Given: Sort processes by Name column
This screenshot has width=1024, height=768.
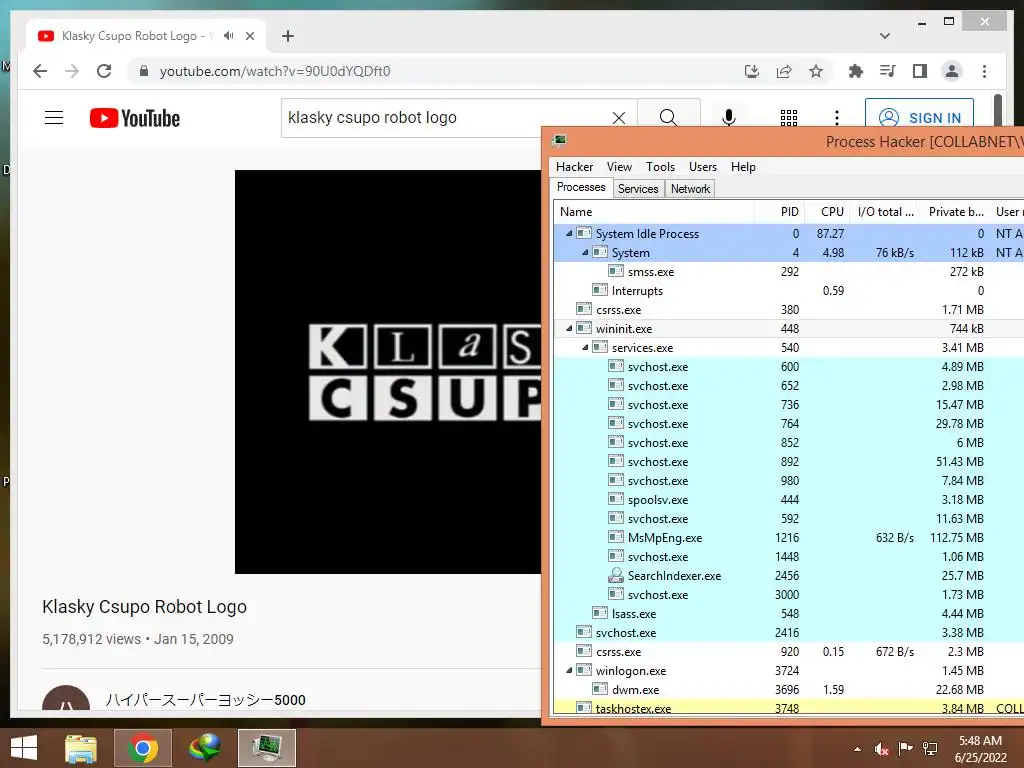Looking at the screenshot, I should 654,212.
